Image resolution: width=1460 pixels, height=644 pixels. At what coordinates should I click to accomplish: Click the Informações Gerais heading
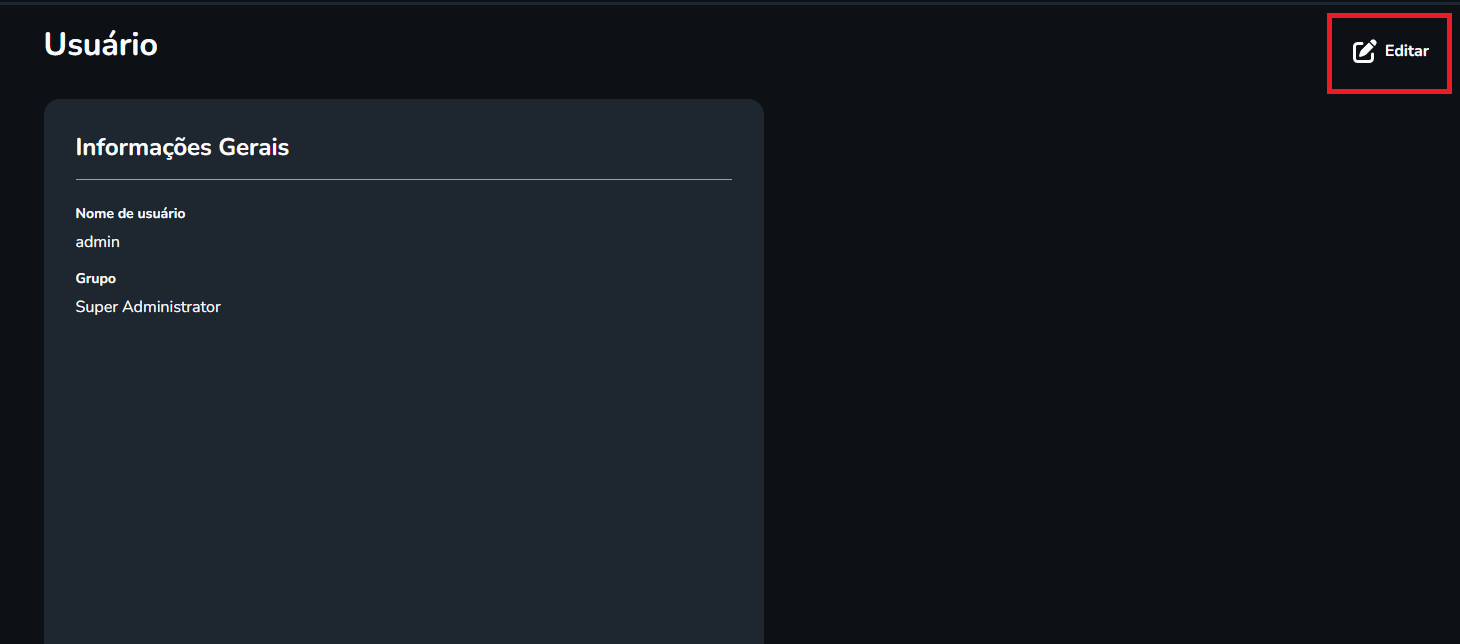[182, 147]
